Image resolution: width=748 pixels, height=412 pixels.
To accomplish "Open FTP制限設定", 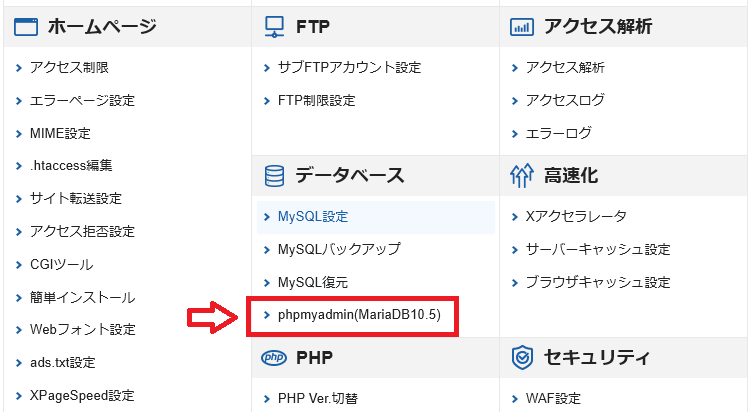I will click(317, 101).
